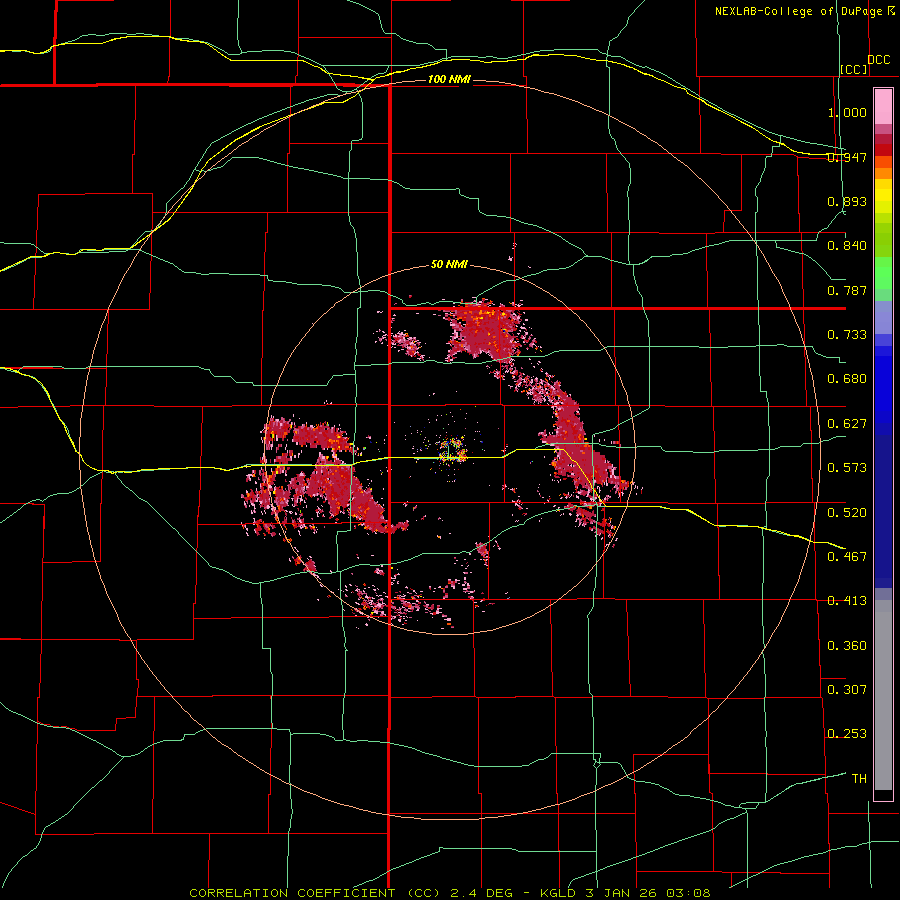Click the [CC] units label
This screenshot has width=900, height=900.
pos(854,69)
